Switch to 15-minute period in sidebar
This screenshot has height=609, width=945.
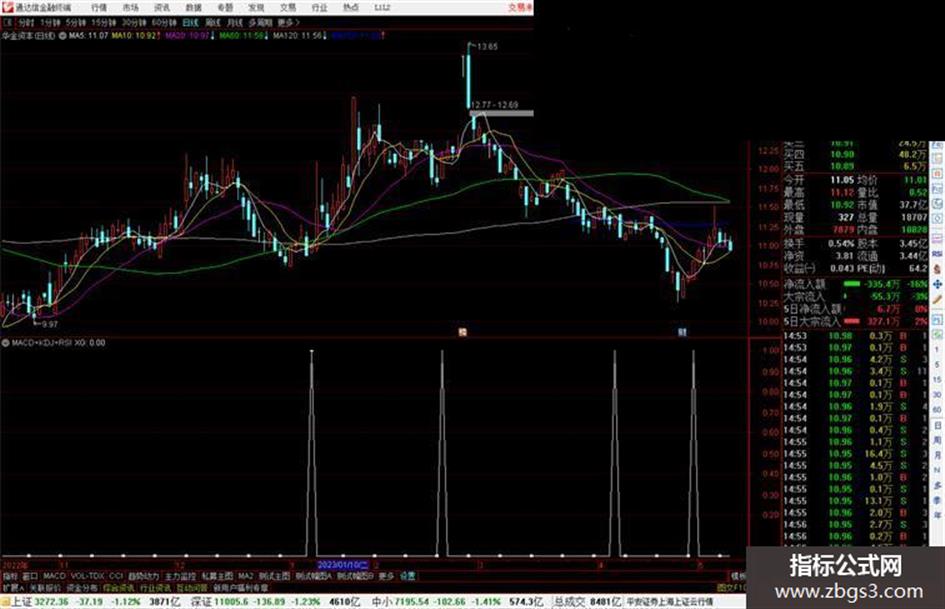[937, 380]
